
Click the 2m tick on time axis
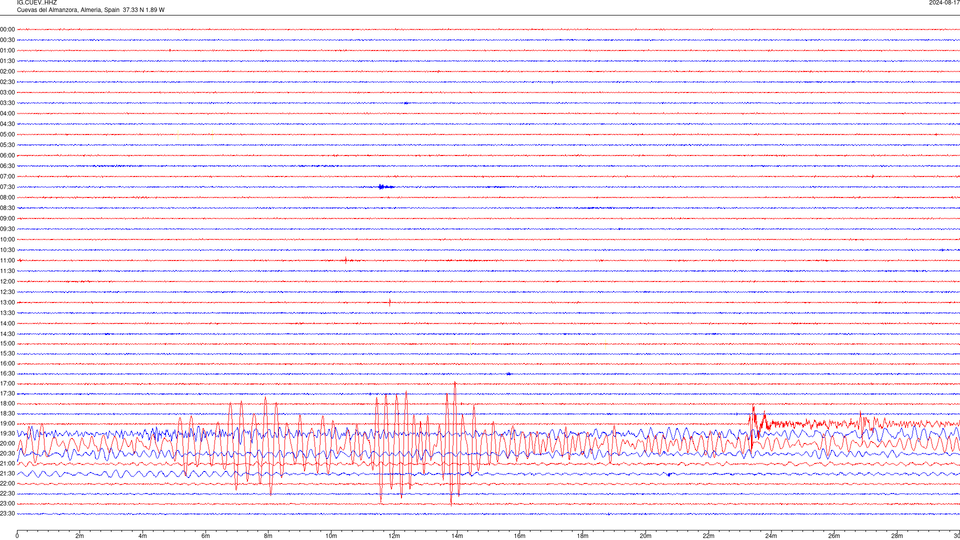tap(80, 536)
